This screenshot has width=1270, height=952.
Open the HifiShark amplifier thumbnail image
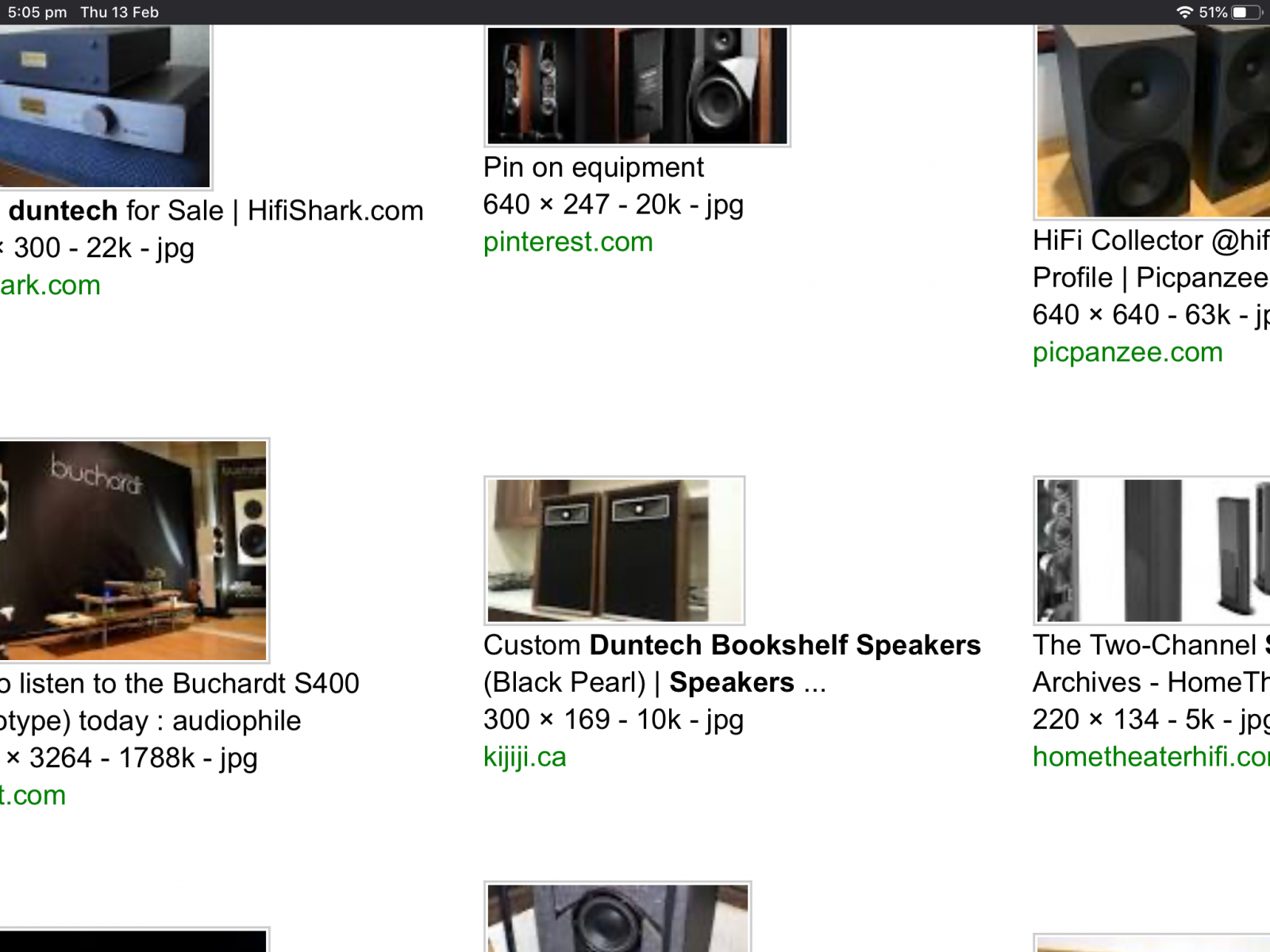point(105,107)
